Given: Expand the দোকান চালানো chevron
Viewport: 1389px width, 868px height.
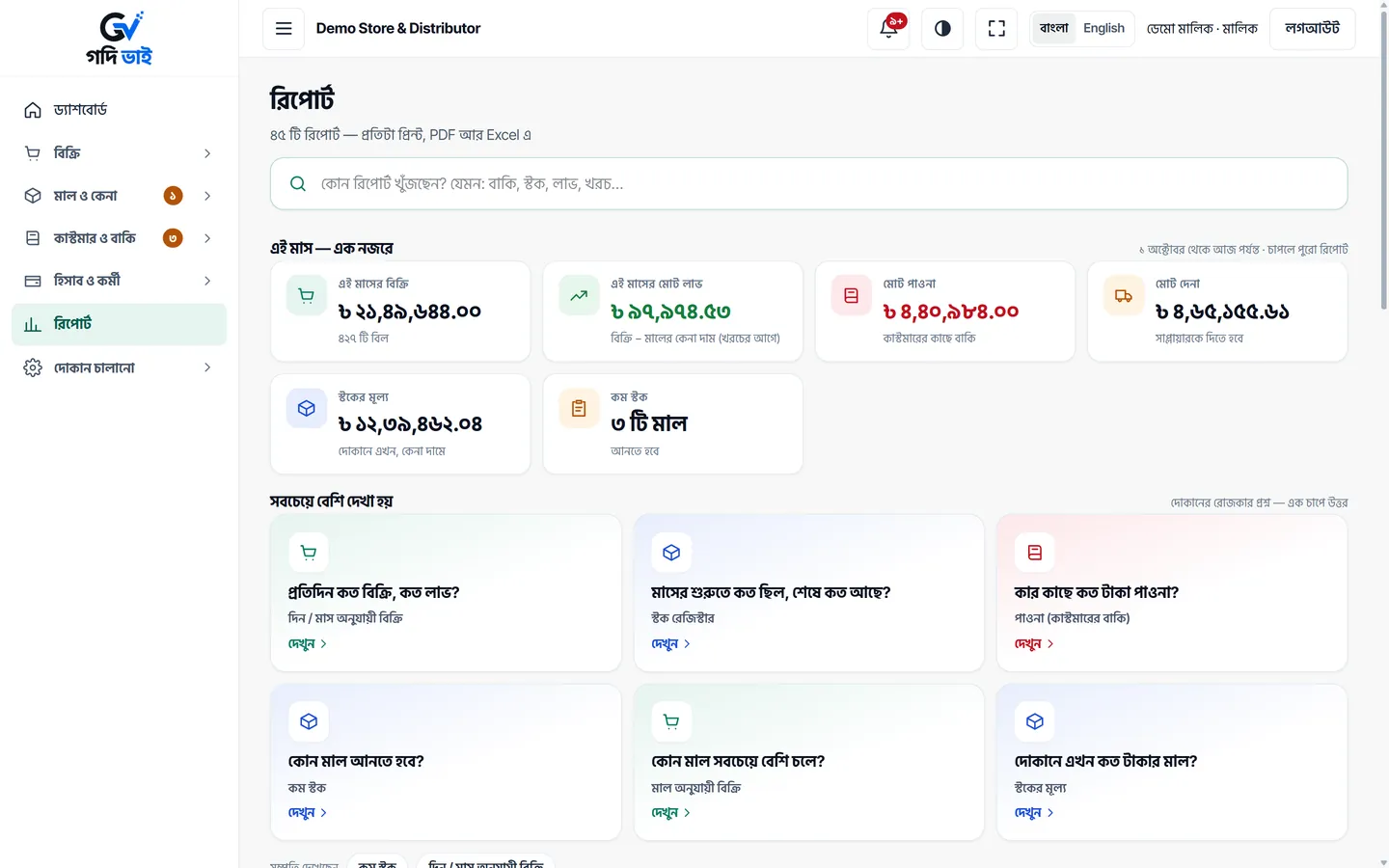Looking at the screenshot, I should [x=207, y=367].
